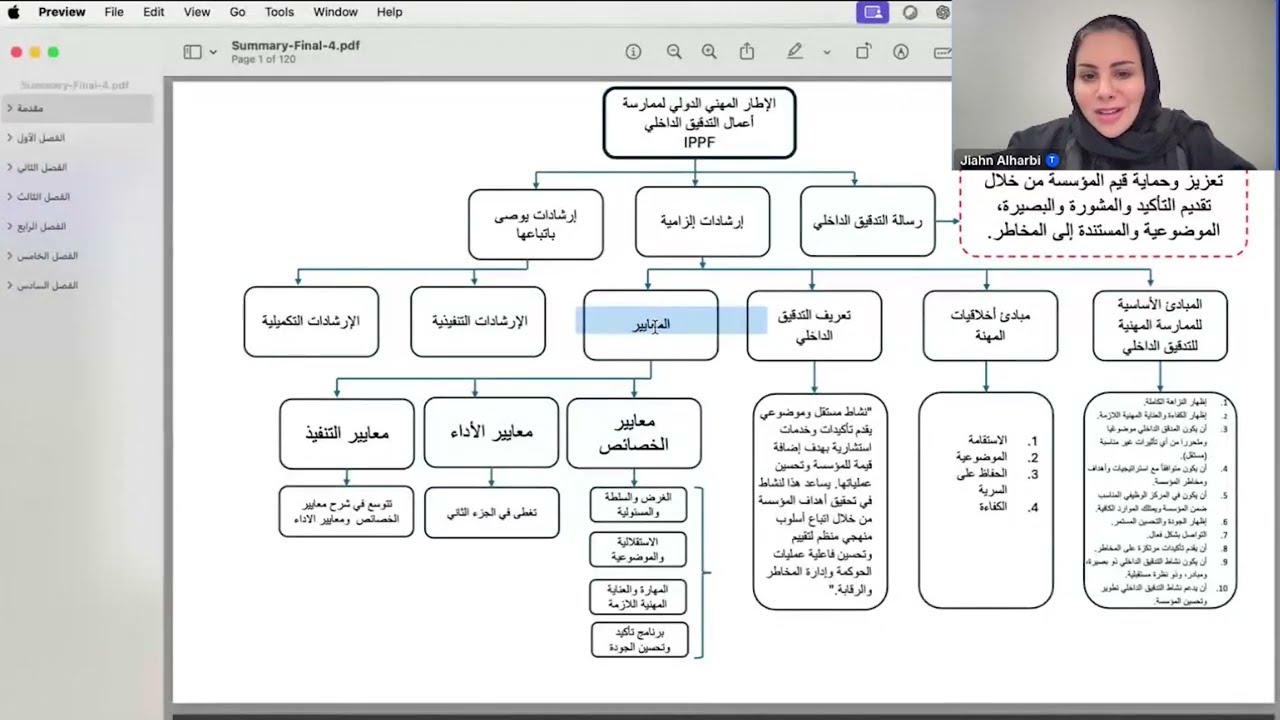Open highlight color options dropdown
Viewport: 1280px width, 720px height.
coord(827,52)
